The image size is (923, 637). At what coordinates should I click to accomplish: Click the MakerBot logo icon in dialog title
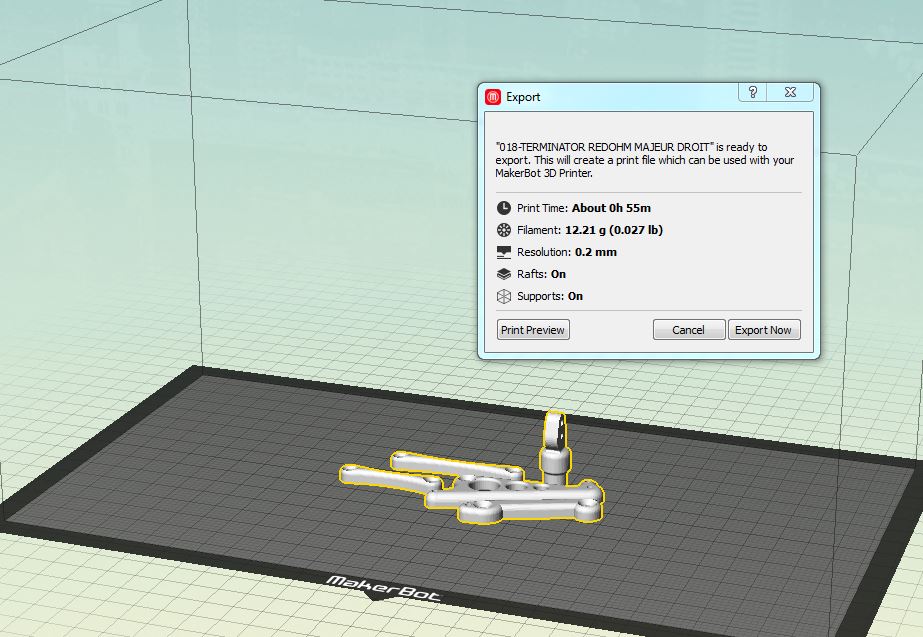tap(493, 97)
